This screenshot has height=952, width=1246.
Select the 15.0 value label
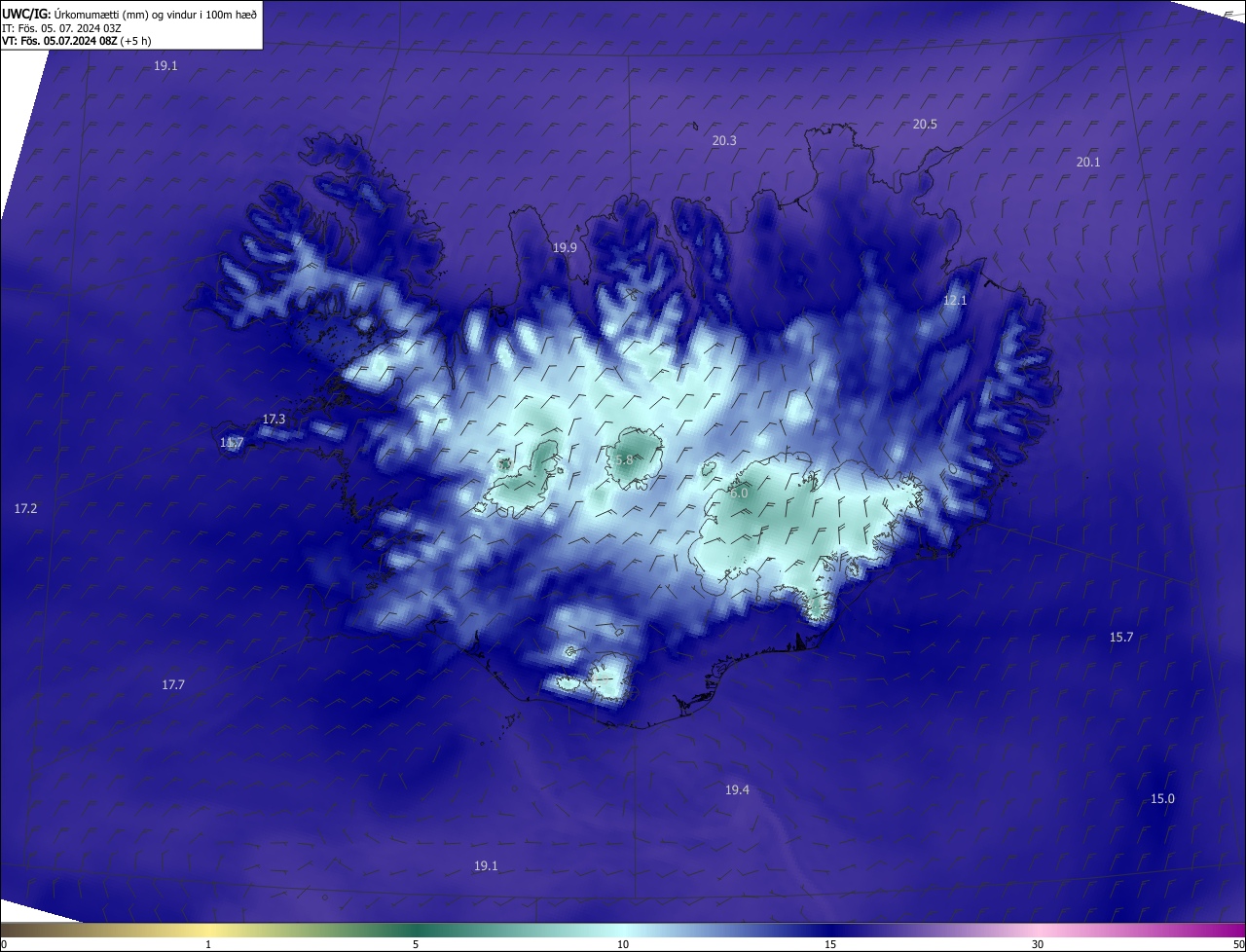[1162, 798]
